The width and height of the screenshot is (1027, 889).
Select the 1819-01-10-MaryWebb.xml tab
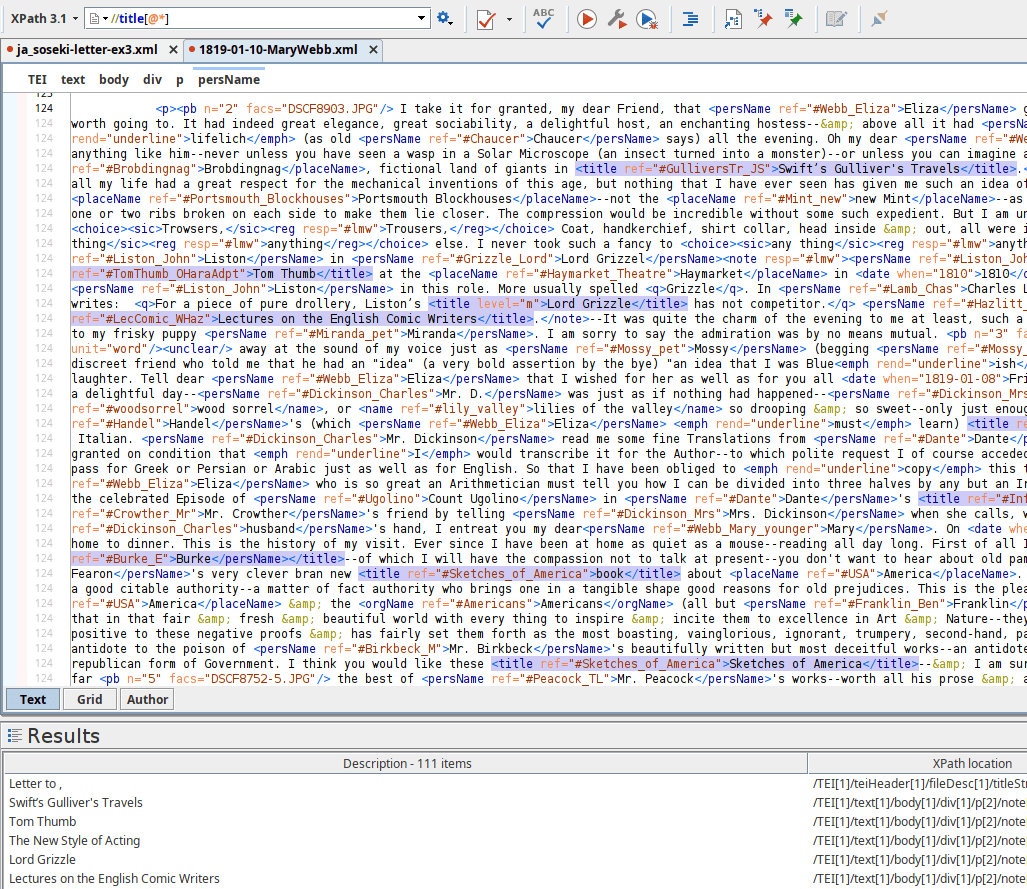[x=278, y=50]
